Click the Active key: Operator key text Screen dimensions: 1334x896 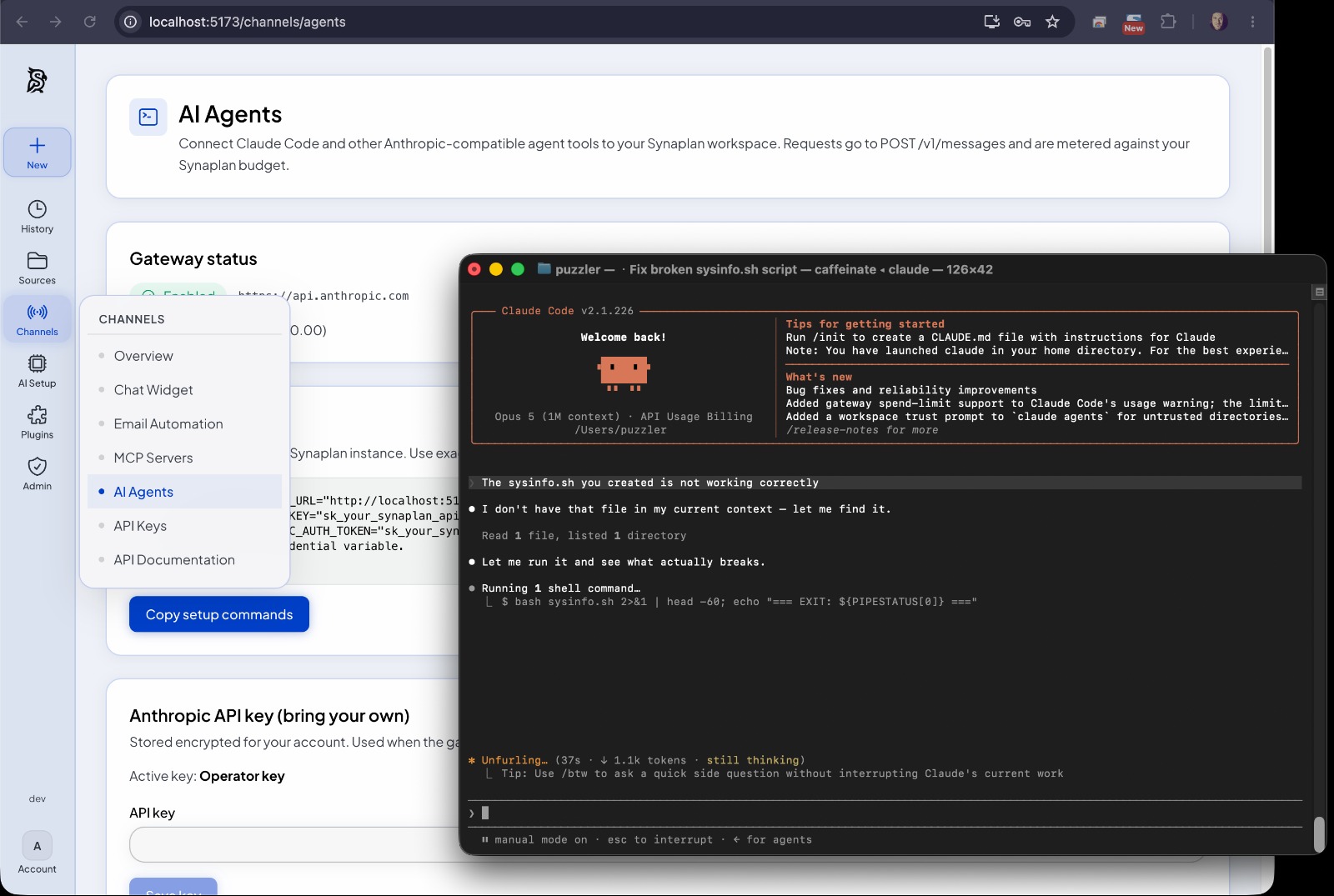(x=207, y=776)
